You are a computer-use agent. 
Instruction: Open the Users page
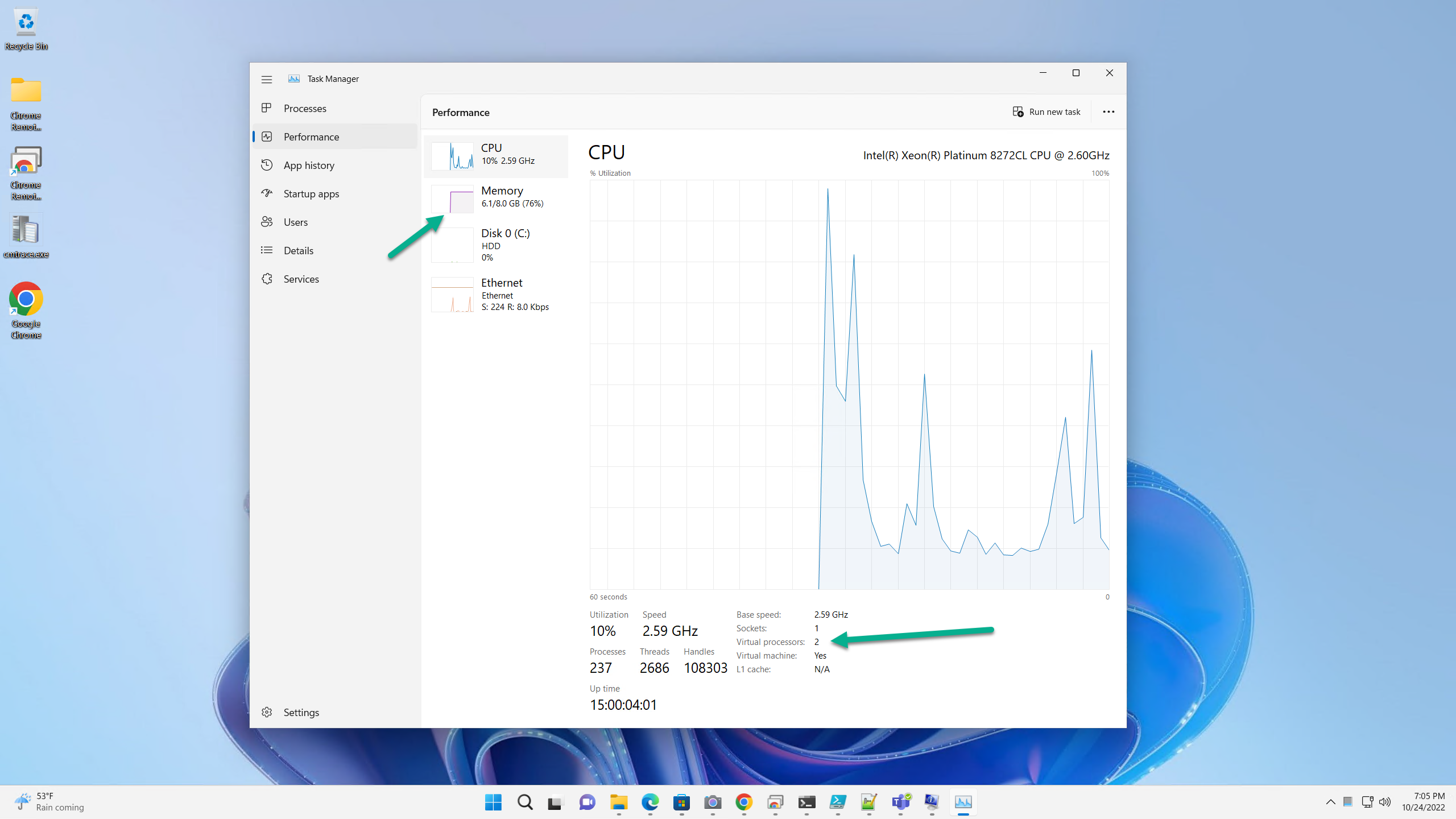point(335,222)
